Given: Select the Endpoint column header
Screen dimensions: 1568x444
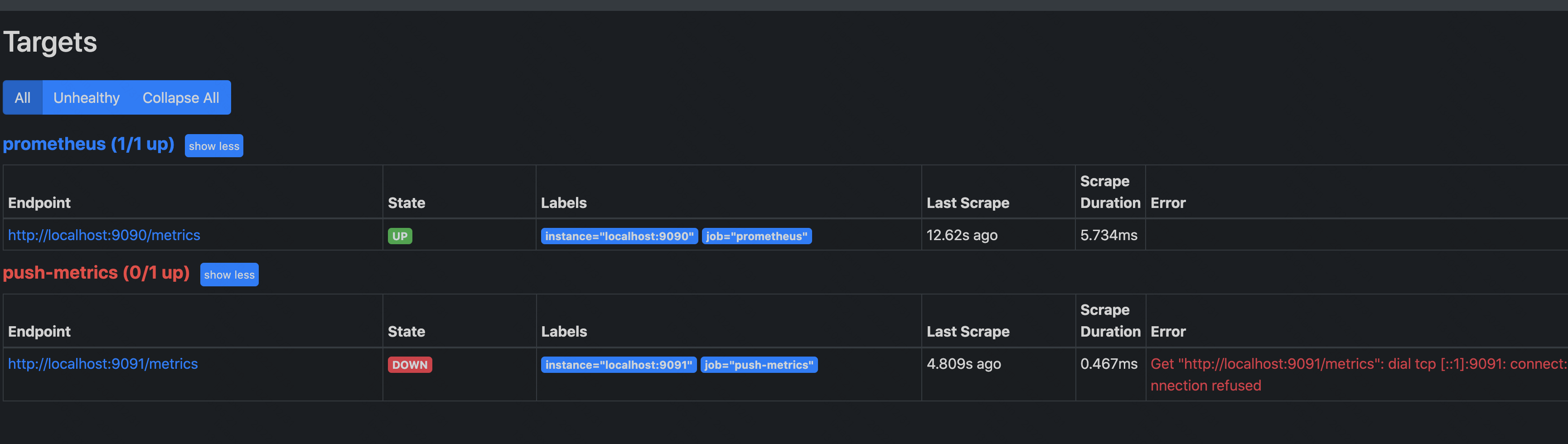Looking at the screenshot, I should 39,203.
